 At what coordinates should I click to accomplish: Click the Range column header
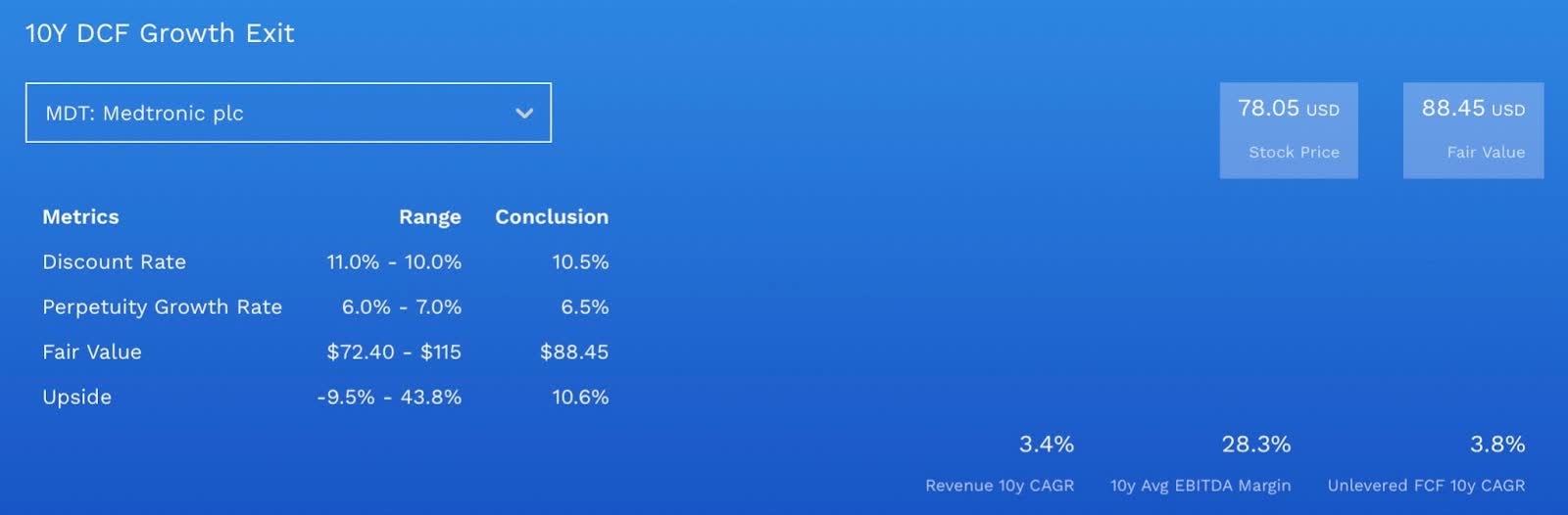pyautogui.click(x=429, y=217)
